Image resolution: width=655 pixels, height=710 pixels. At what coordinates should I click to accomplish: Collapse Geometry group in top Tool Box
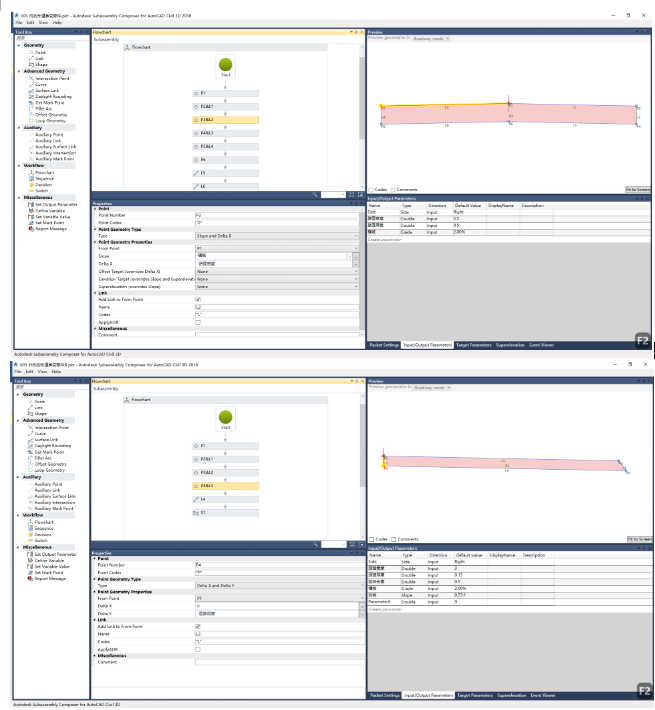[x=19, y=45]
